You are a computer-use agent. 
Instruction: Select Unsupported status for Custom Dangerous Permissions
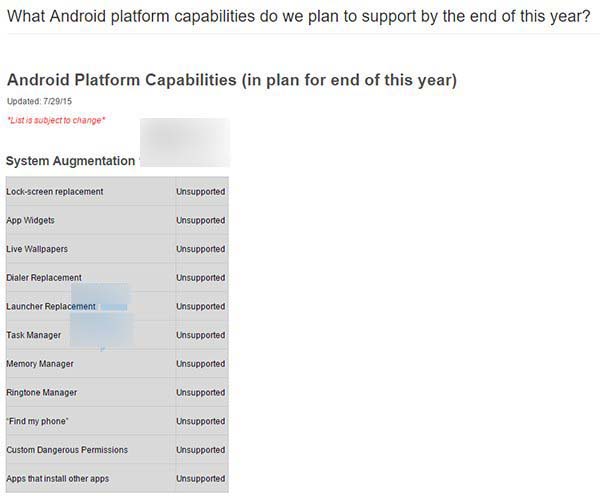coord(201,450)
